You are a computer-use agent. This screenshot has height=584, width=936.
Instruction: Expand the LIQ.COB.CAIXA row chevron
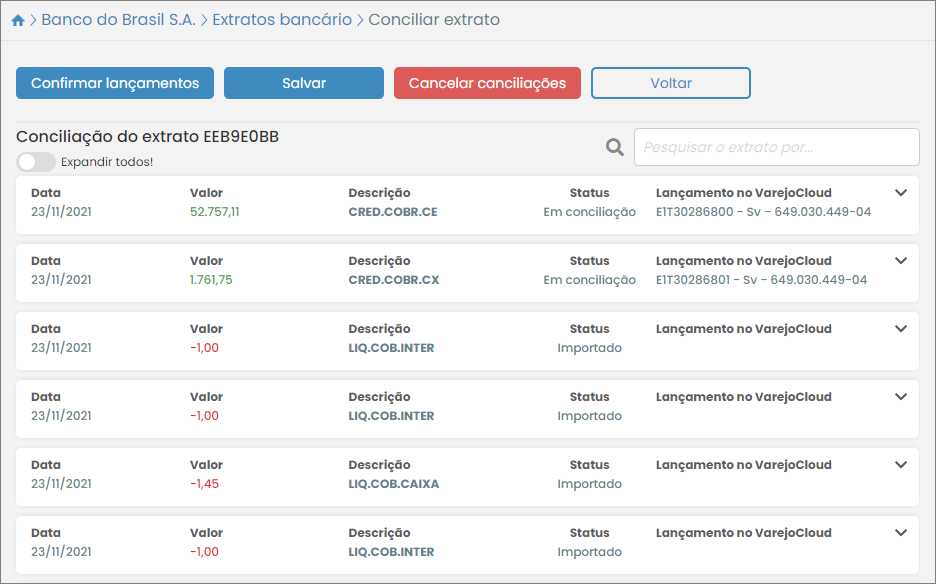(900, 465)
